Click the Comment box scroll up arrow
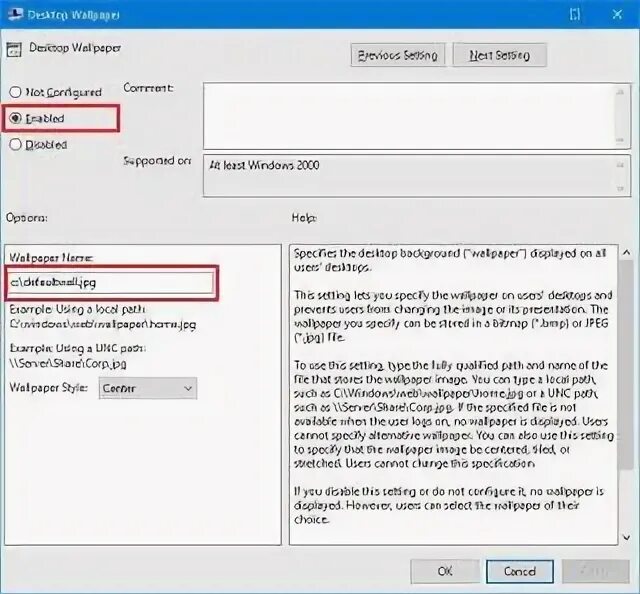Viewport: 640px width, 594px height. pyautogui.click(x=620, y=93)
